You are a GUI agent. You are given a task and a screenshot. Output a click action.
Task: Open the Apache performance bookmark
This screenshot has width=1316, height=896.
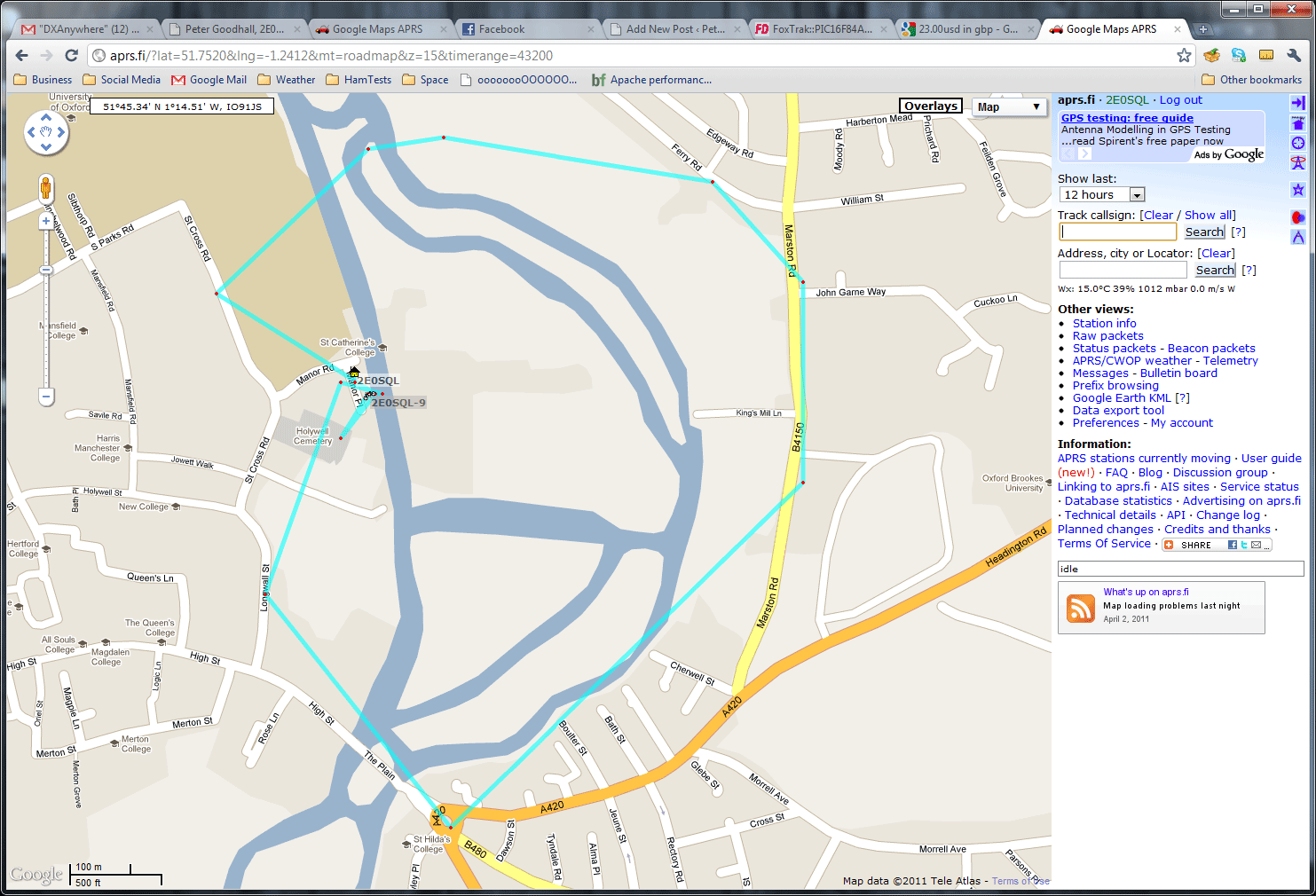[x=651, y=80]
